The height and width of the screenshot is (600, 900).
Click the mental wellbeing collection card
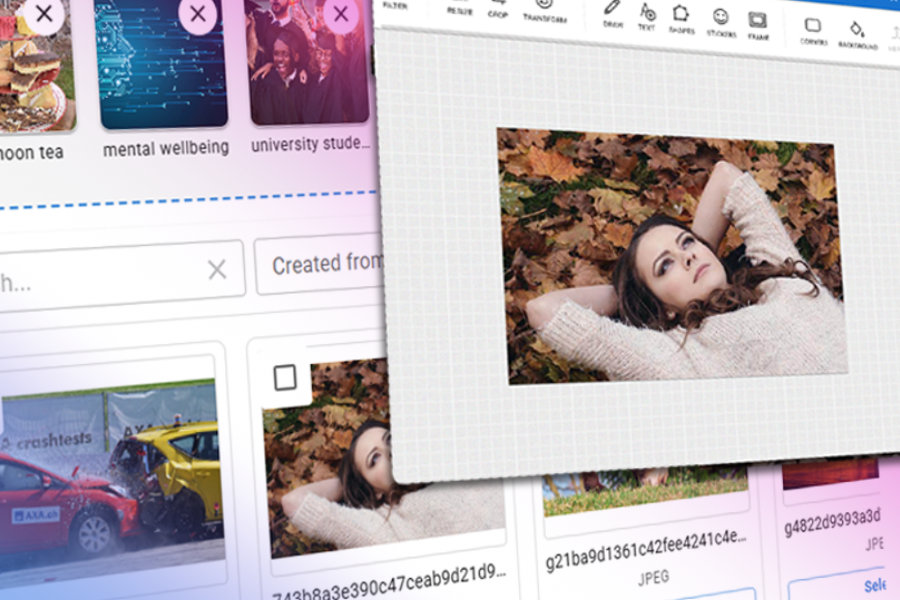tap(163, 62)
